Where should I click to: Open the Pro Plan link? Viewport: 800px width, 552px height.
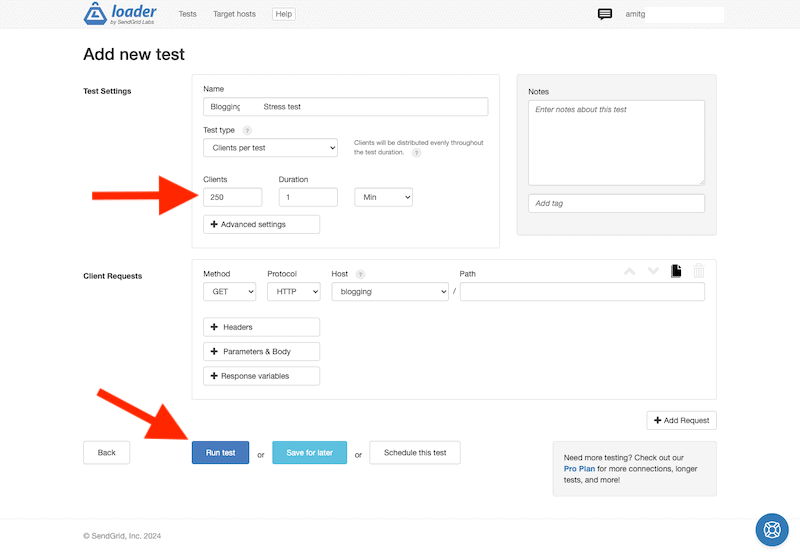pyautogui.click(x=579, y=469)
